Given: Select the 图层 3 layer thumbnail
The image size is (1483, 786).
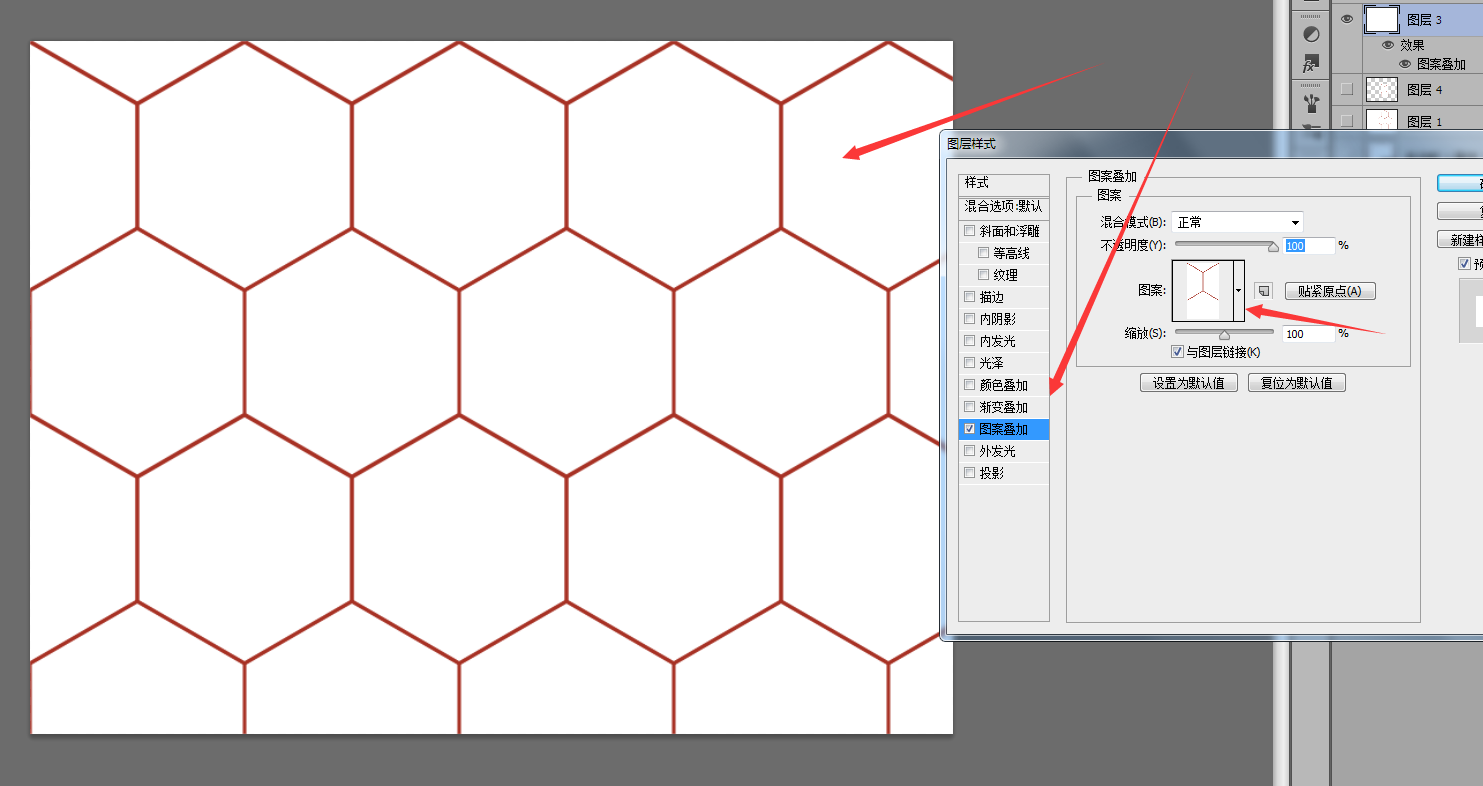Looking at the screenshot, I should tap(1382, 19).
